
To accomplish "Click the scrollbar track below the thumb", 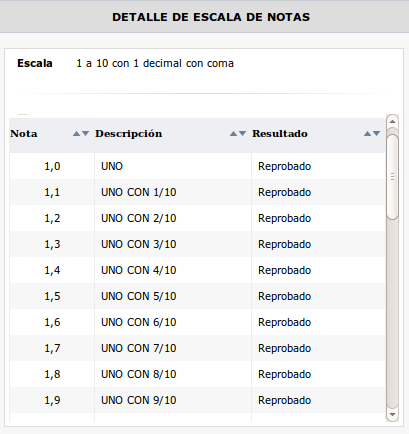I will (392, 313).
